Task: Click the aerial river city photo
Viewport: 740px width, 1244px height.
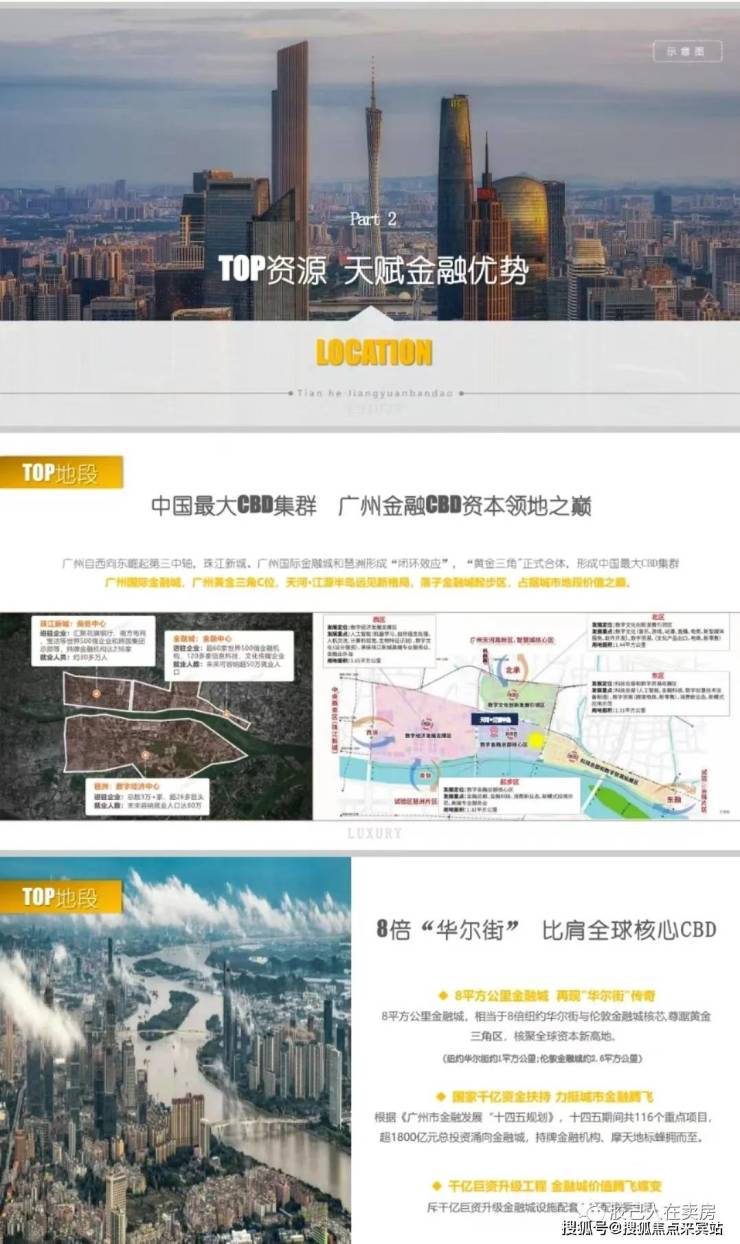Action: coord(175,1050)
